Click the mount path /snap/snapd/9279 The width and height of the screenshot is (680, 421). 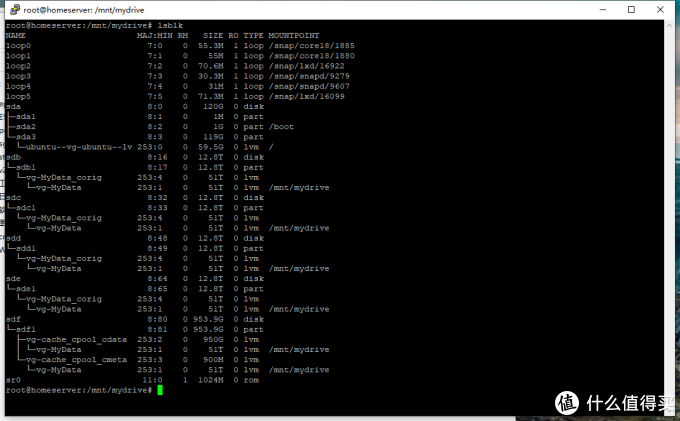tap(309, 76)
